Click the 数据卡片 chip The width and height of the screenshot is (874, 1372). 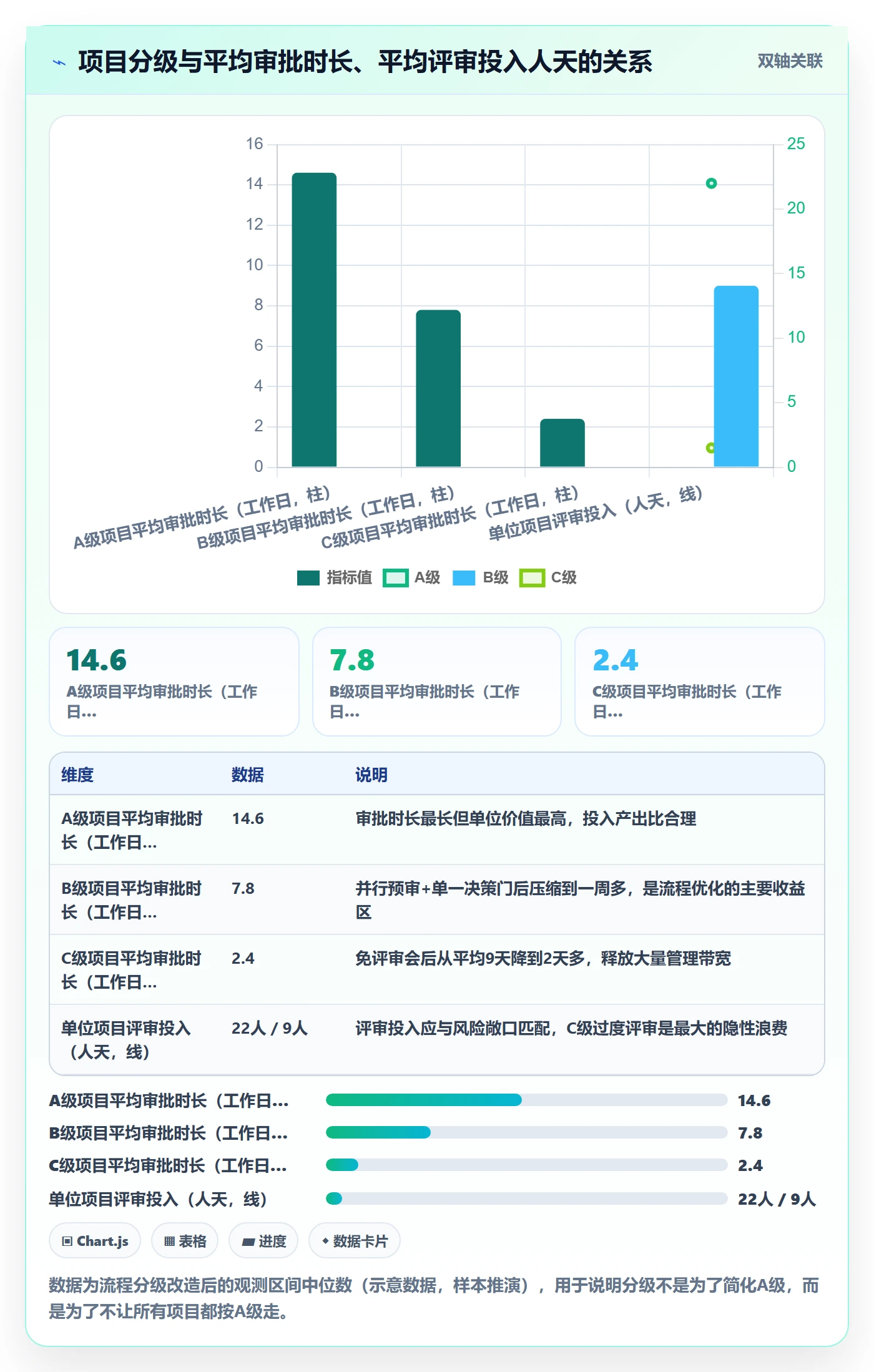(x=355, y=1241)
